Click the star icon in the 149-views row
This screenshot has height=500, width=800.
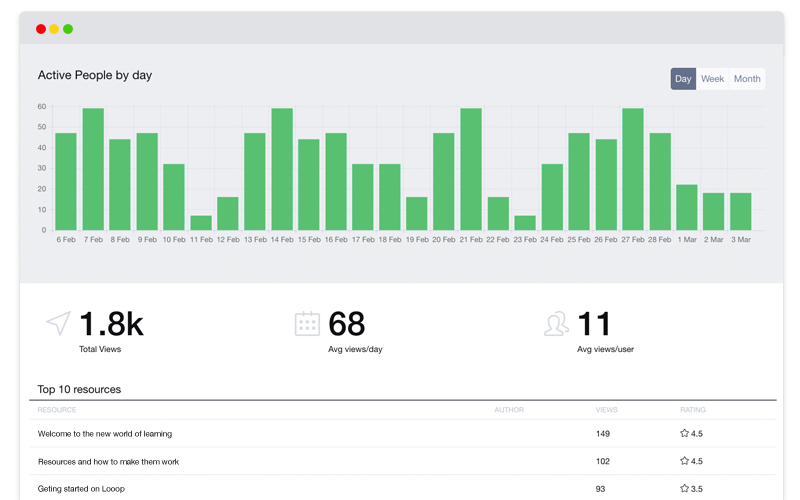(684, 433)
